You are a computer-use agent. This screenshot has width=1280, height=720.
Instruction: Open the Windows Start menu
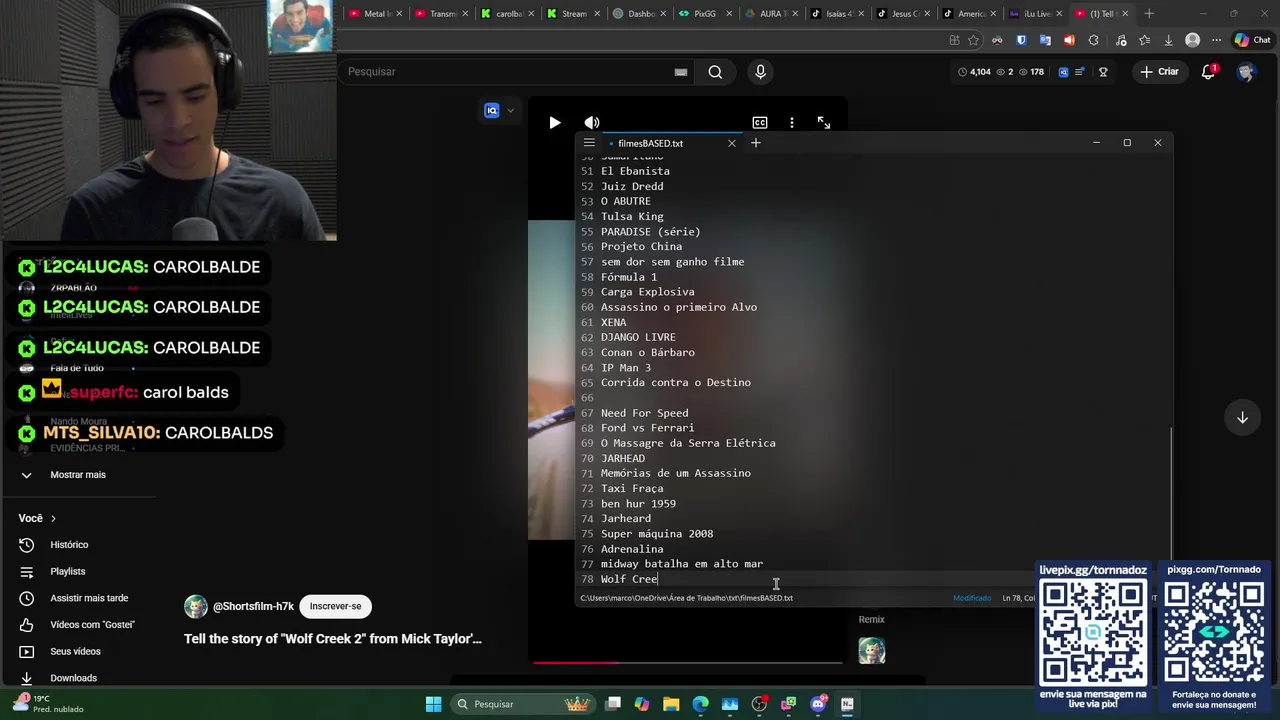(433, 704)
